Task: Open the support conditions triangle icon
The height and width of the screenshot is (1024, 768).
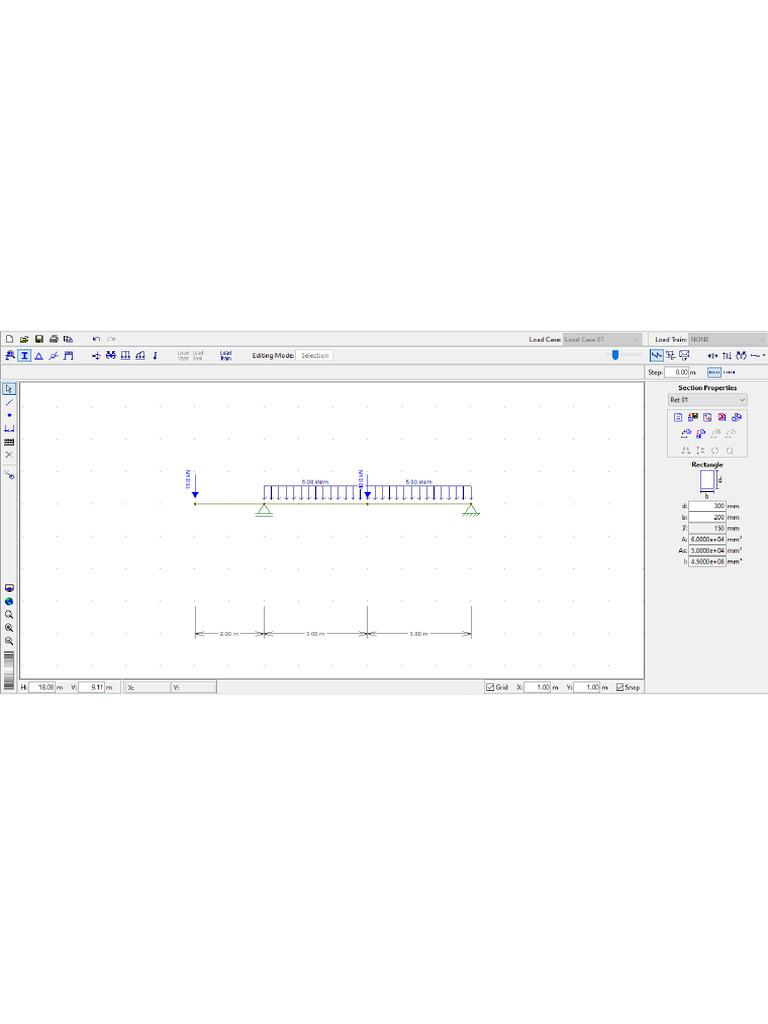Action: [x=39, y=356]
